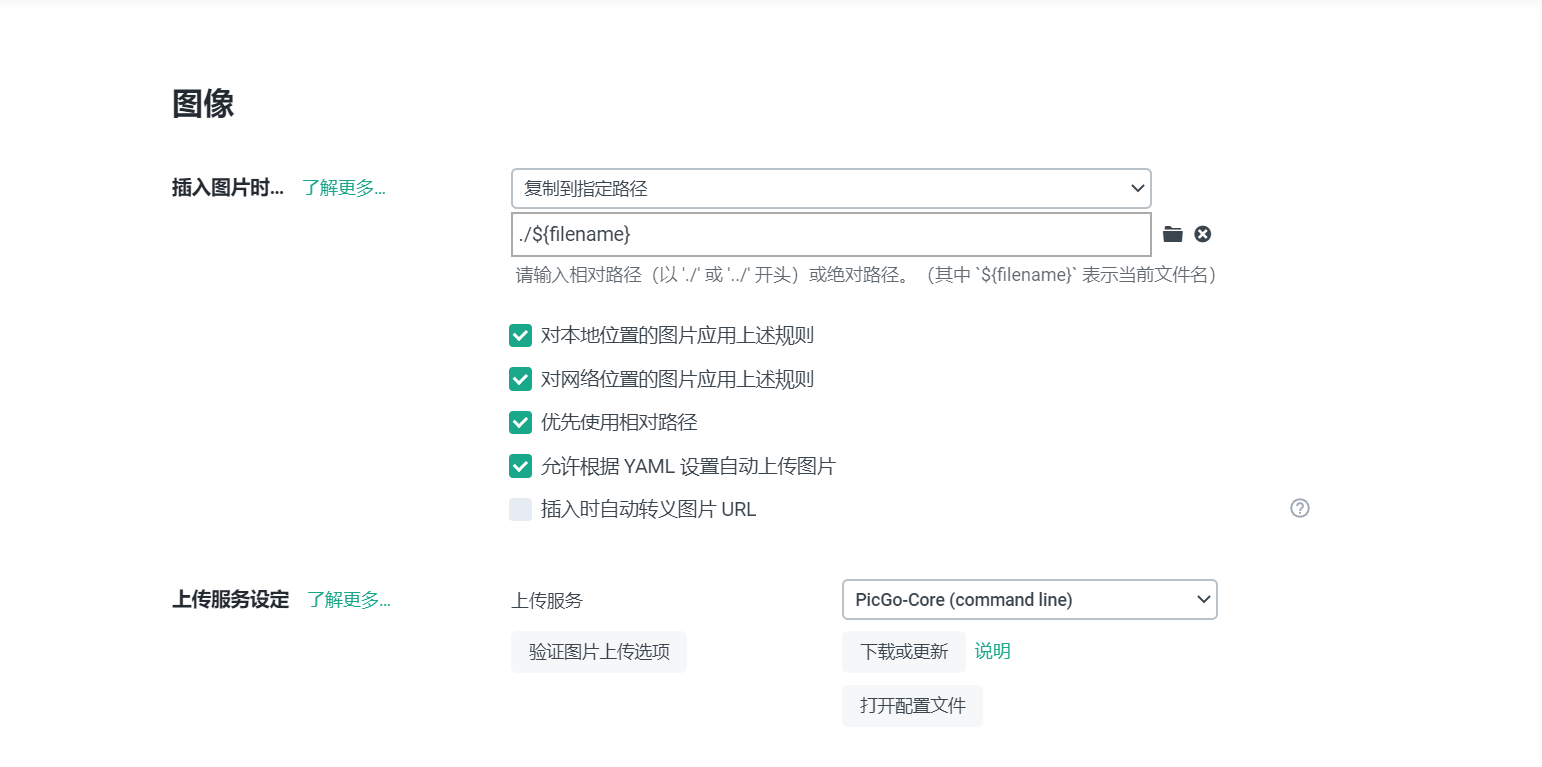Open the upload service dropdown showing PicGo-Core
The image size is (1542, 767).
coord(1029,599)
